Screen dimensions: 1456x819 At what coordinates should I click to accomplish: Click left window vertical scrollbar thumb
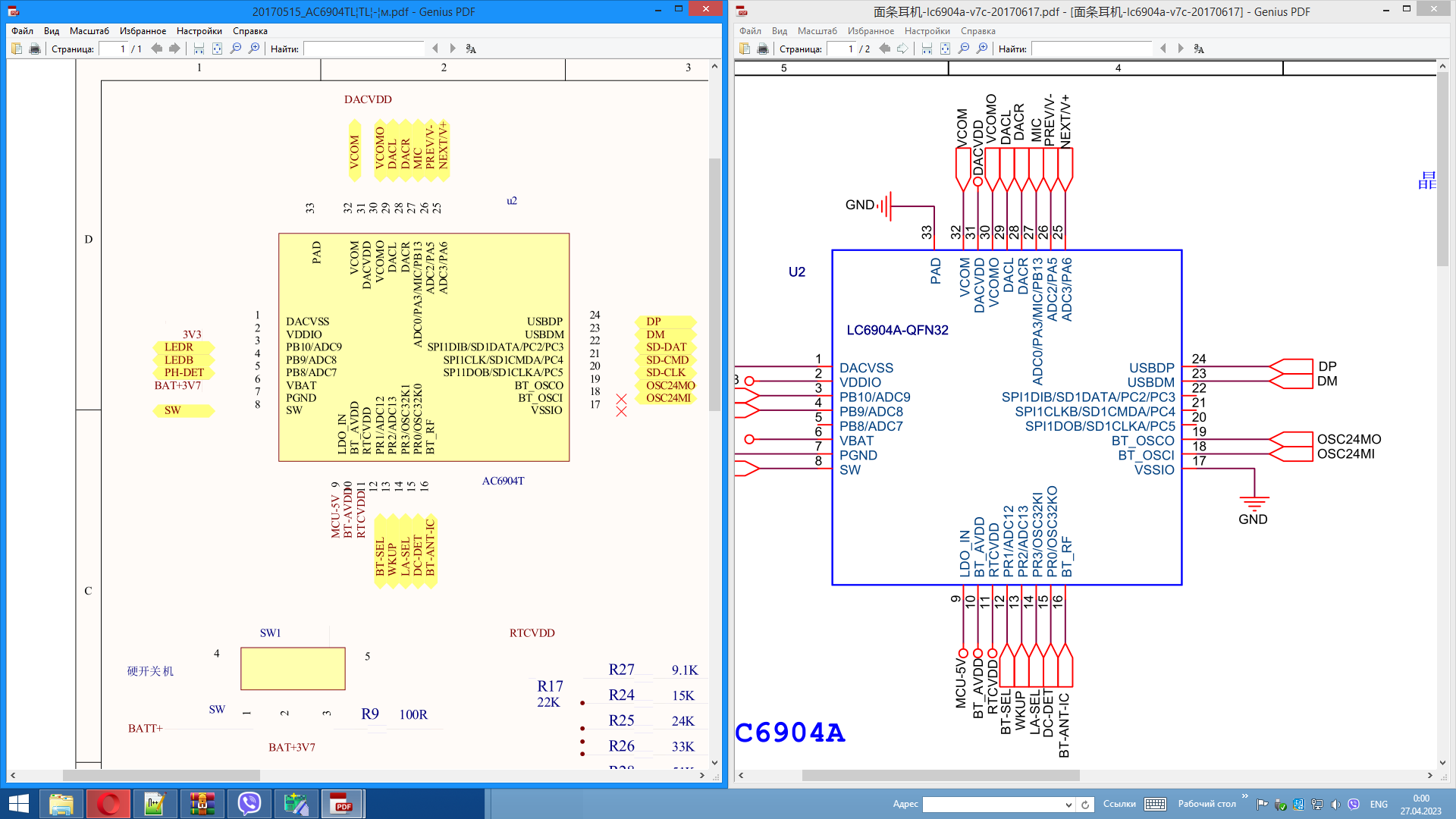click(x=714, y=284)
